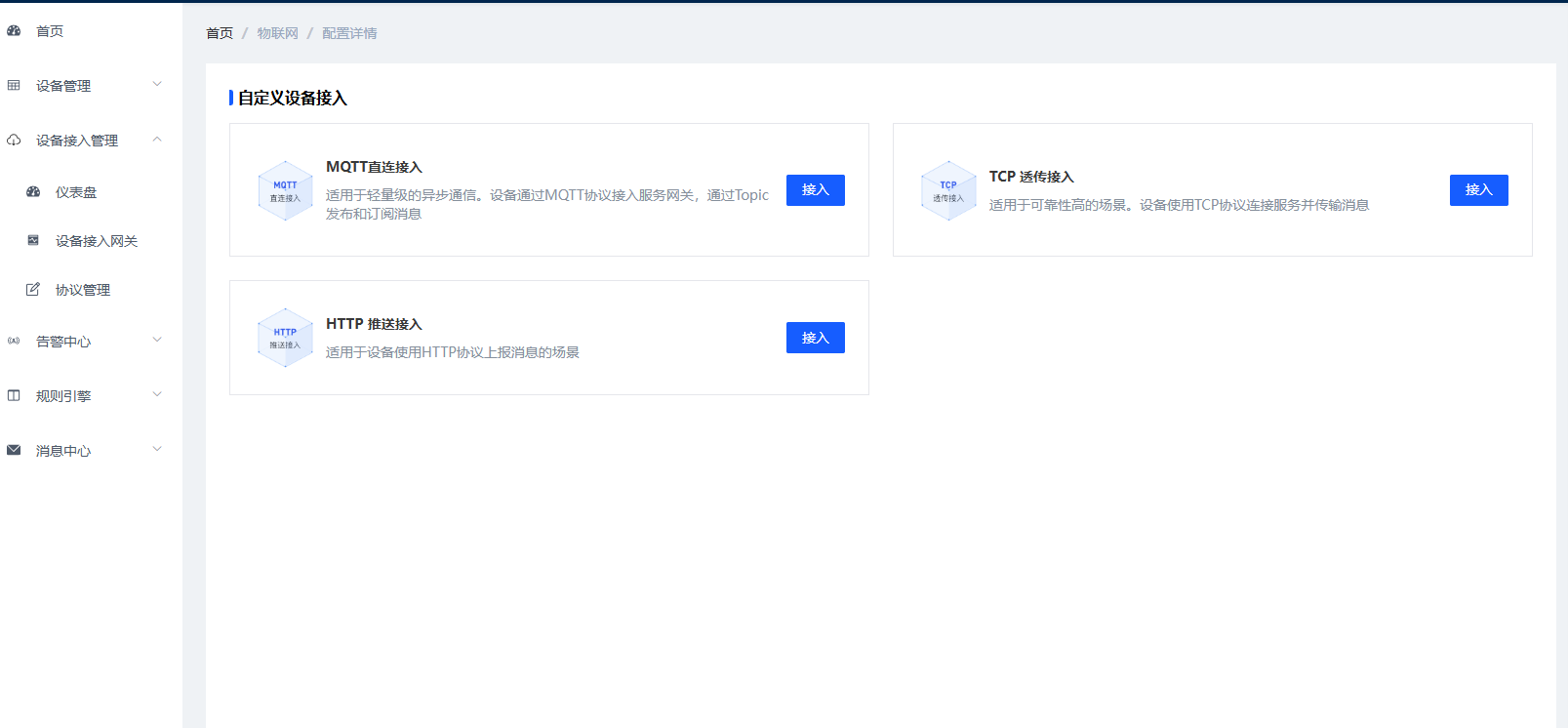Click the 首页 breadcrumb link
Image resolution: width=1568 pixels, height=728 pixels.
click(220, 33)
